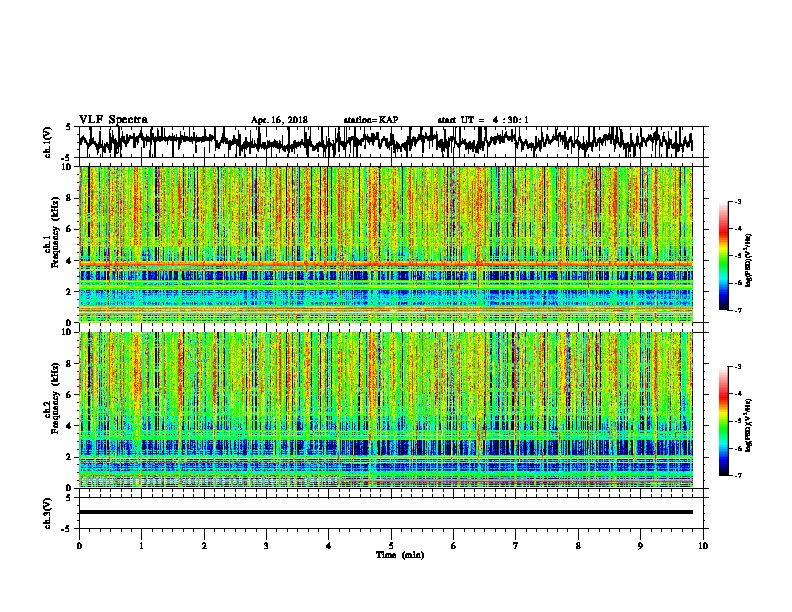Click the time axis tick label "9"
The image size is (792, 612).
pos(640,546)
